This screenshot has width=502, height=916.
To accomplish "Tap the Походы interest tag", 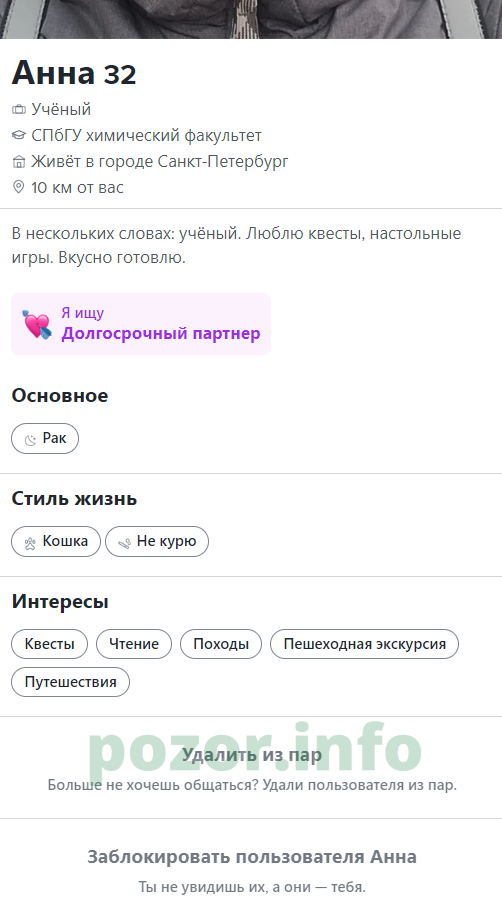I will [x=221, y=644].
